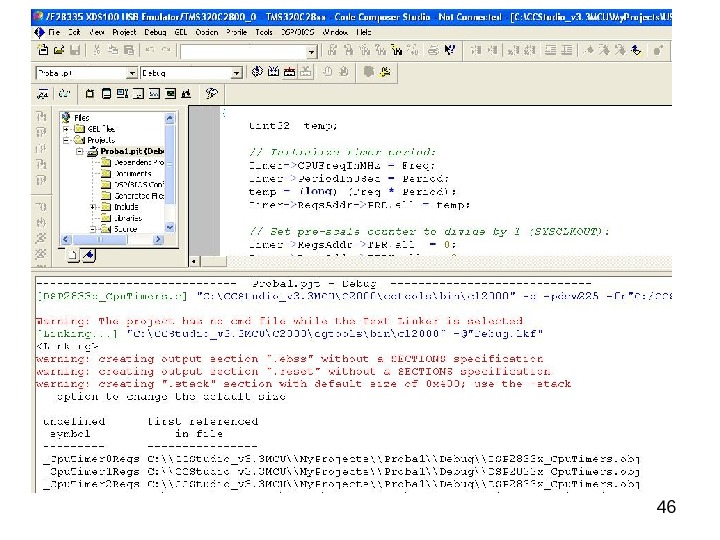Open the GEL menu
Image resolution: width=720 pixels, height=540 pixels.
[180, 32]
